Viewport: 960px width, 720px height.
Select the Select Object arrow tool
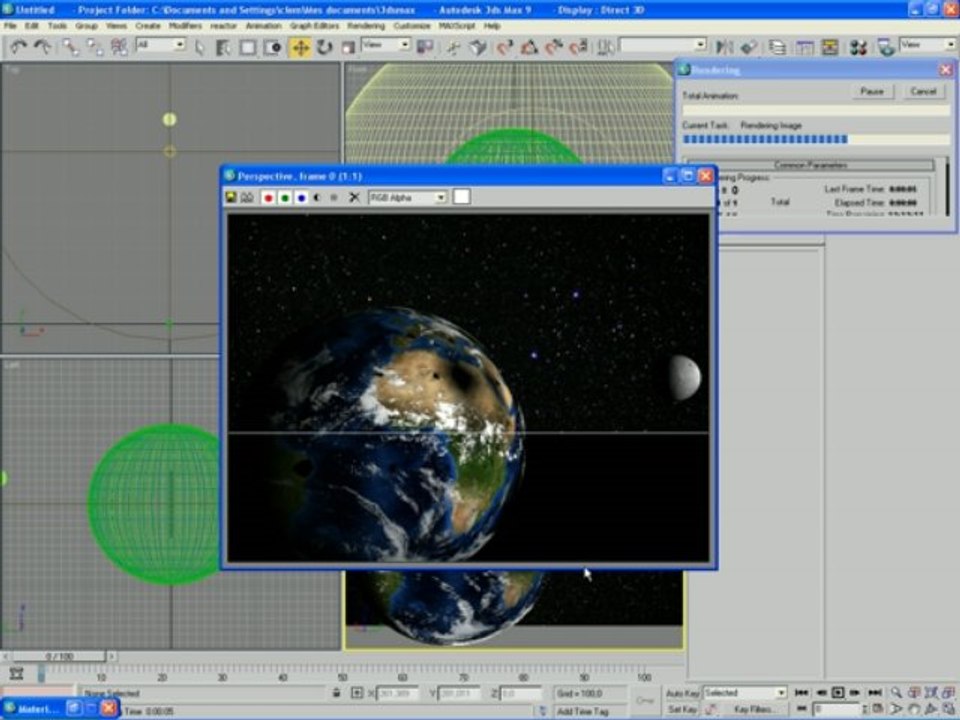pyautogui.click(x=200, y=47)
